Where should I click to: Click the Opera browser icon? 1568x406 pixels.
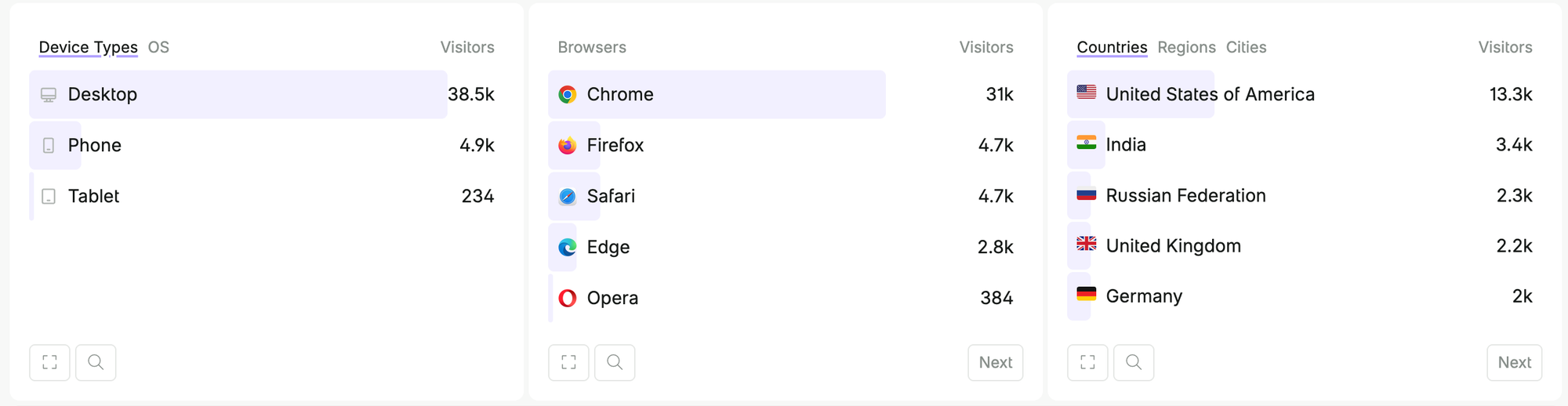click(568, 298)
